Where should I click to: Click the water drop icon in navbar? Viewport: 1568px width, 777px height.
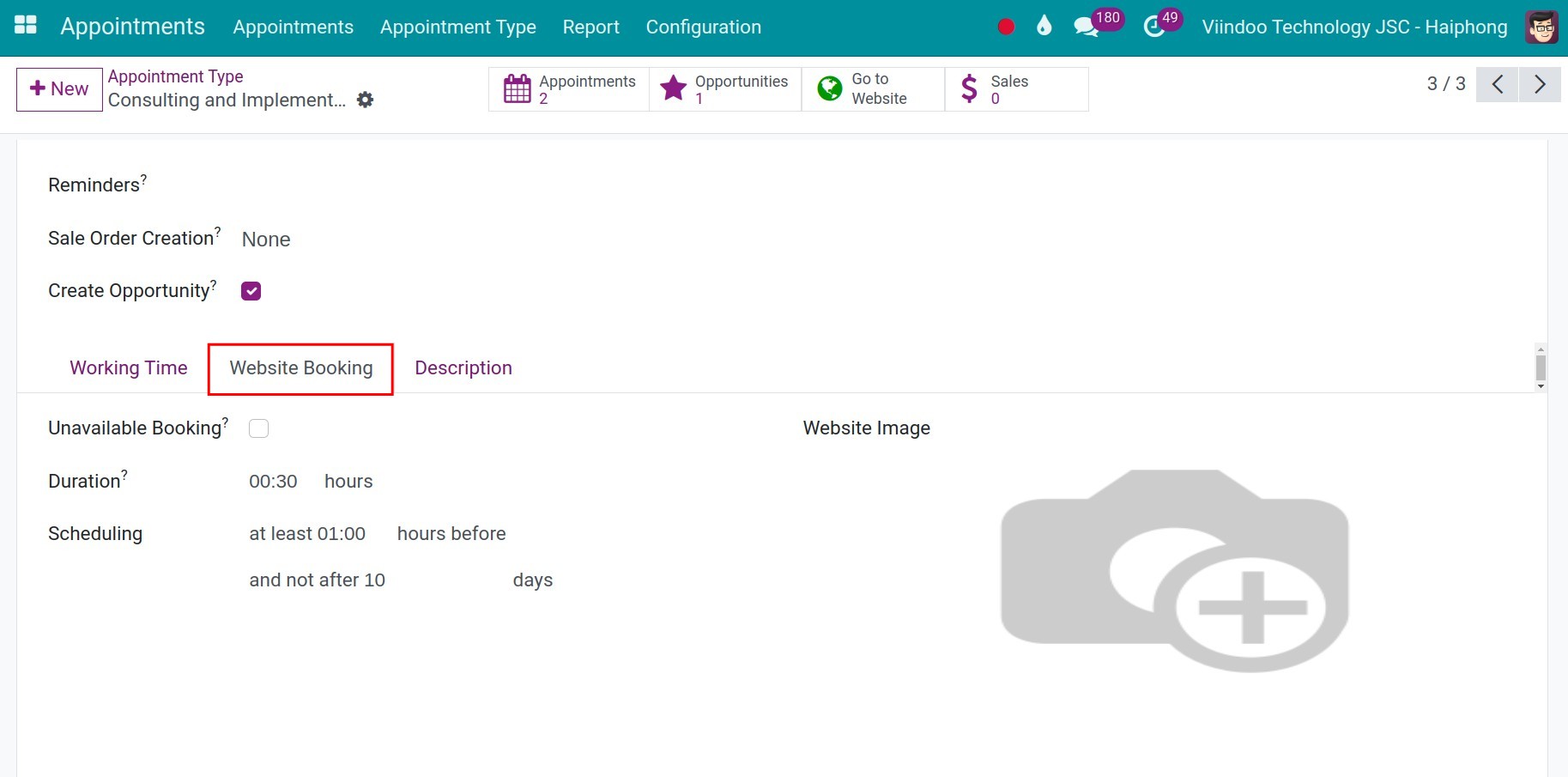click(x=1044, y=27)
